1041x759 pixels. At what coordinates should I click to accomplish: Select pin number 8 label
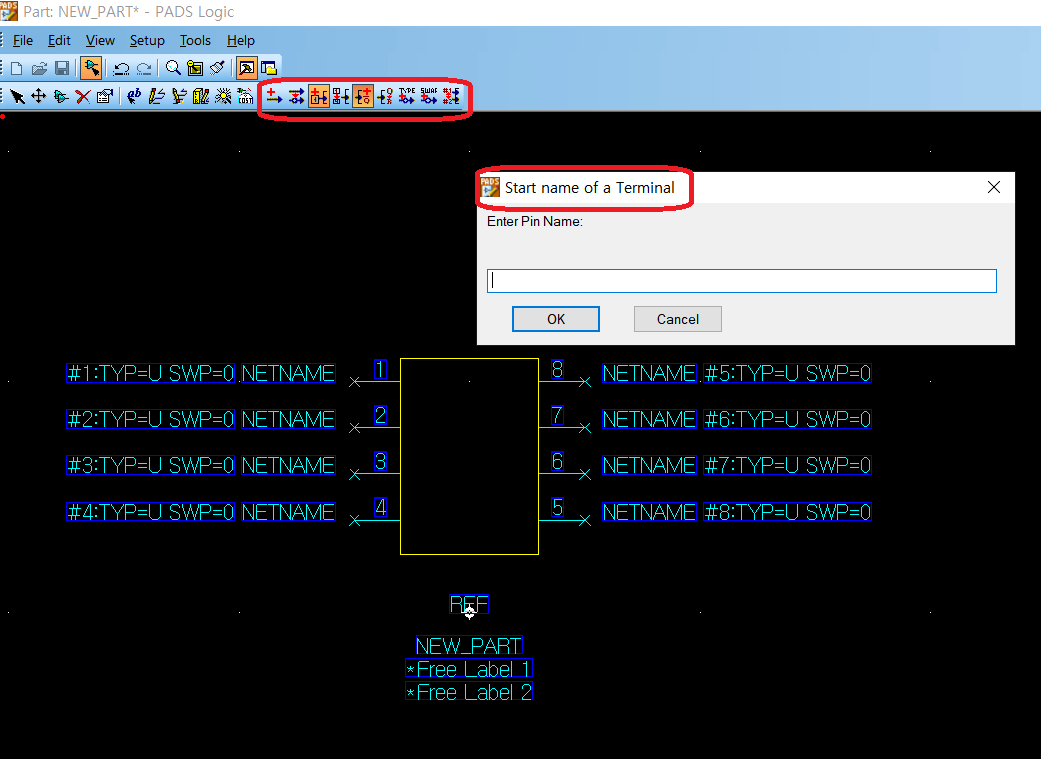[x=558, y=369]
